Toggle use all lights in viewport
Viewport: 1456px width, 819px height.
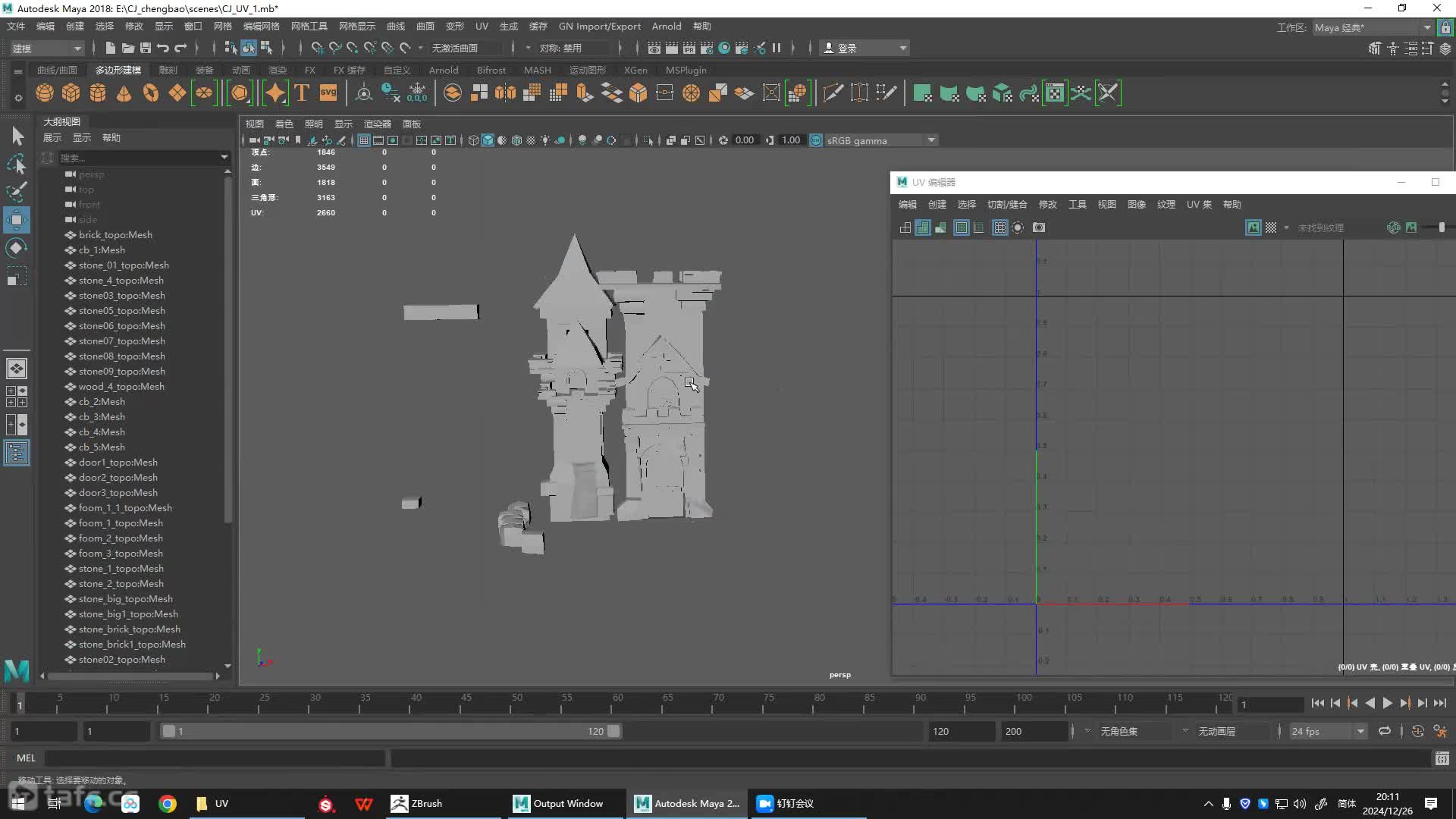coord(545,140)
